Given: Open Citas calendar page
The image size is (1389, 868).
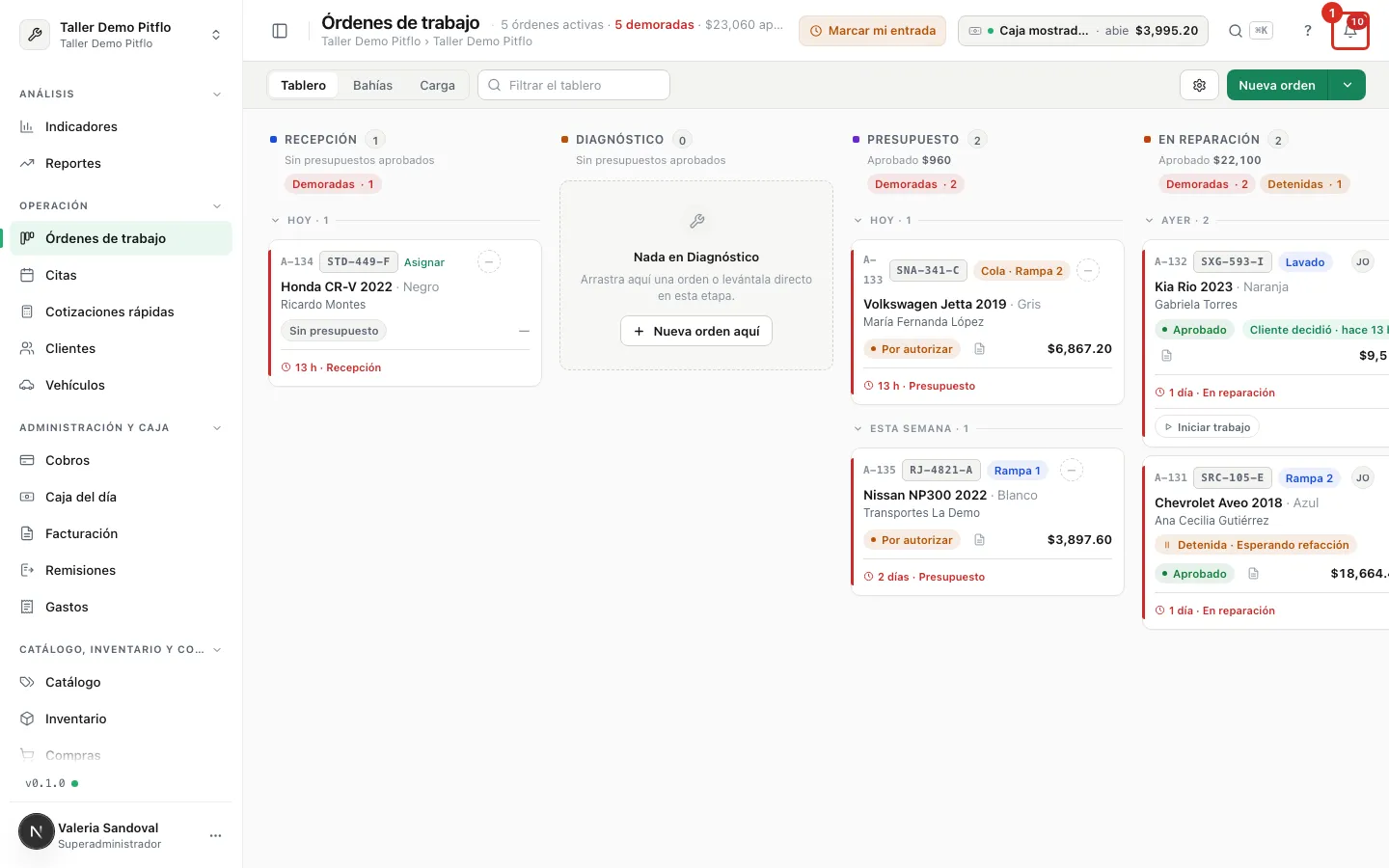Looking at the screenshot, I should point(121,275).
